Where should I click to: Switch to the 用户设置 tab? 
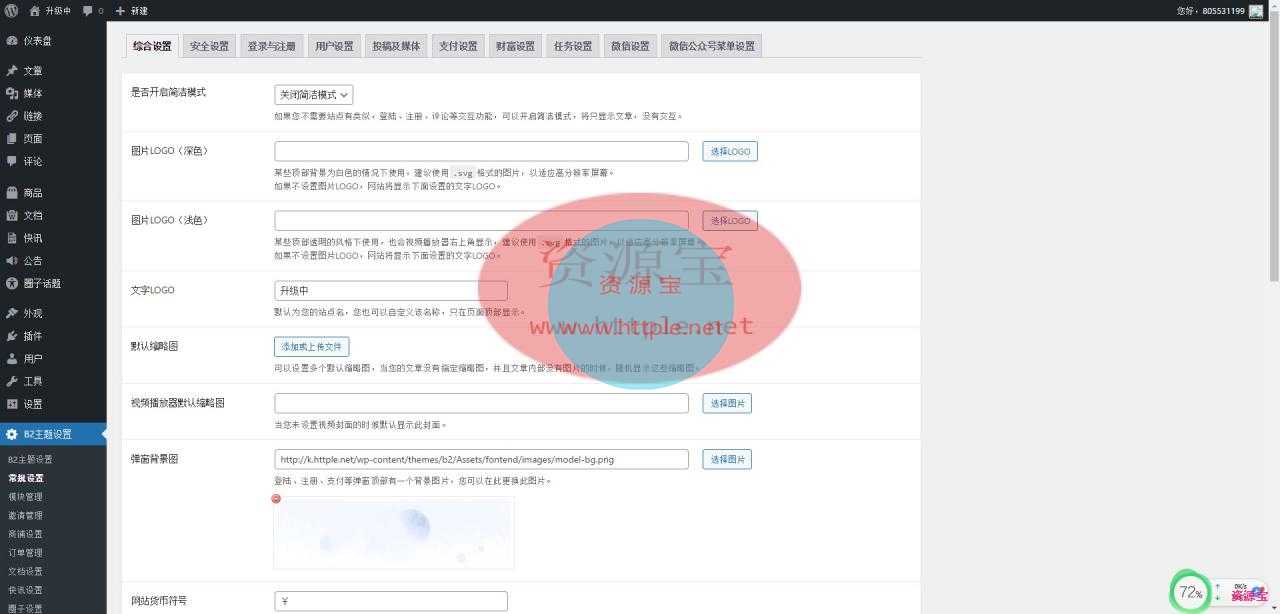coord(334,46)
